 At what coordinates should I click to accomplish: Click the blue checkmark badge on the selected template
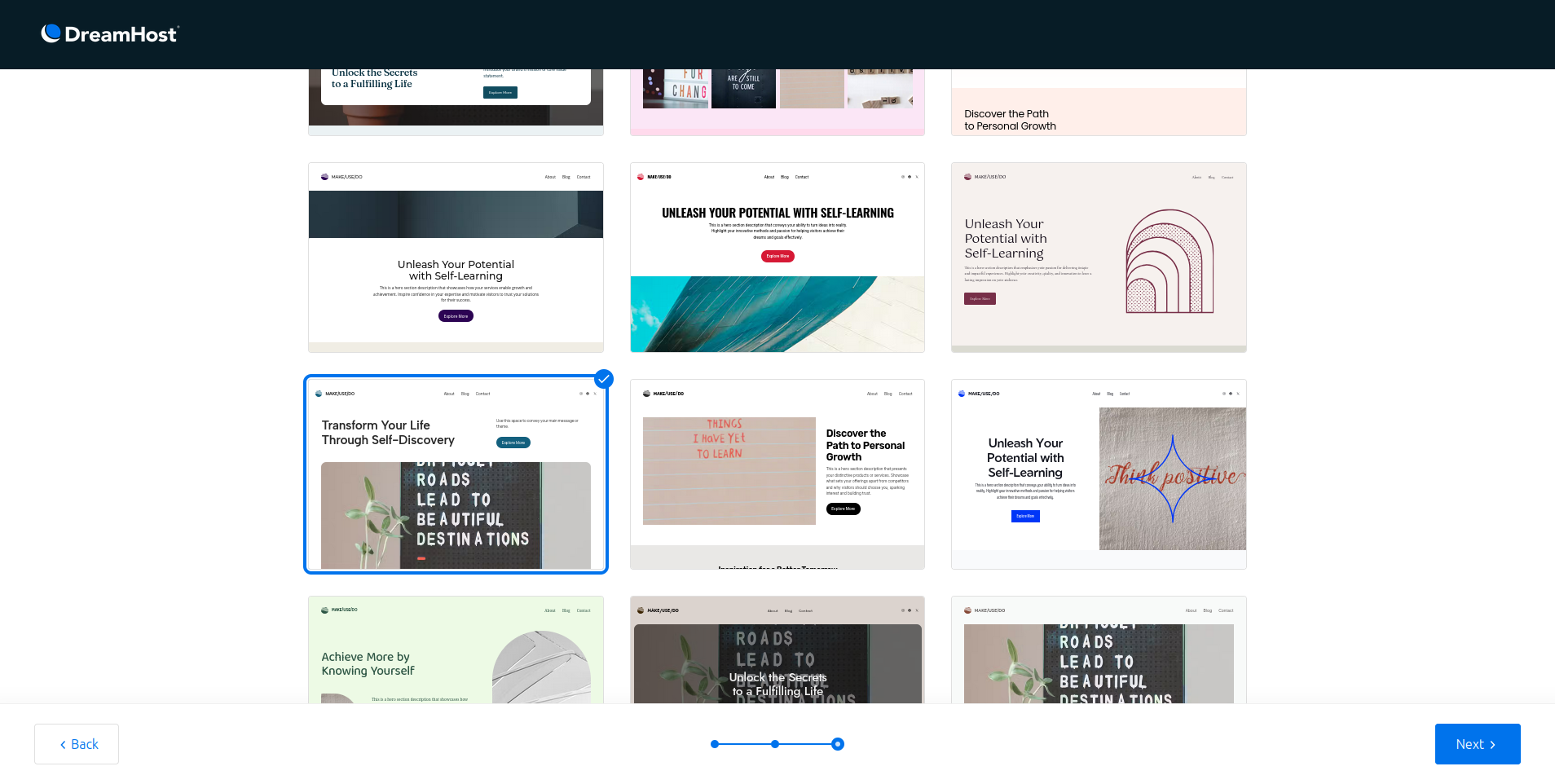click(x=603, y=379)
